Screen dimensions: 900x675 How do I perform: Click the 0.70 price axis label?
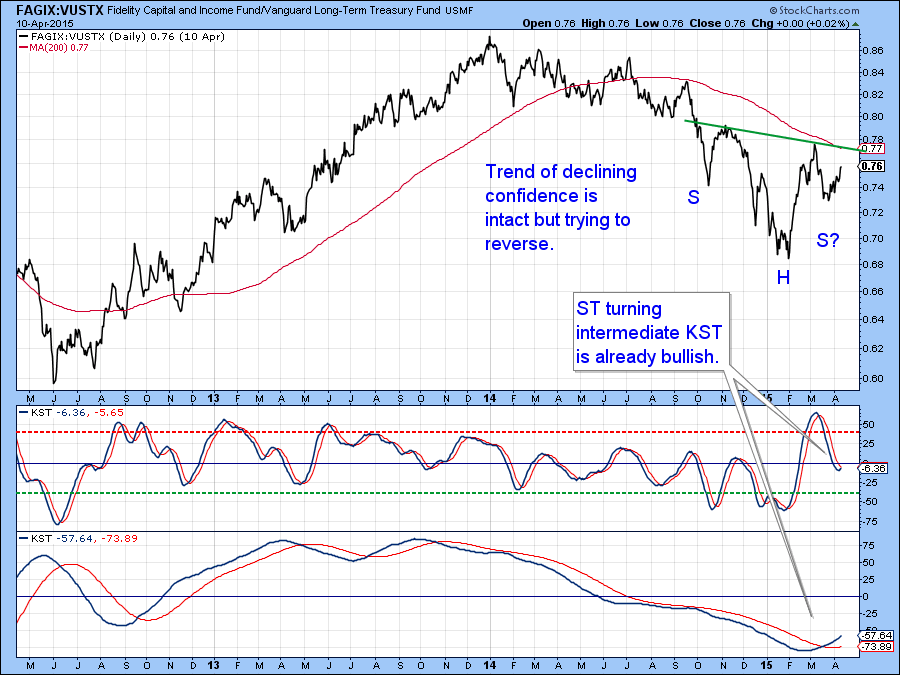pos(872,238)
